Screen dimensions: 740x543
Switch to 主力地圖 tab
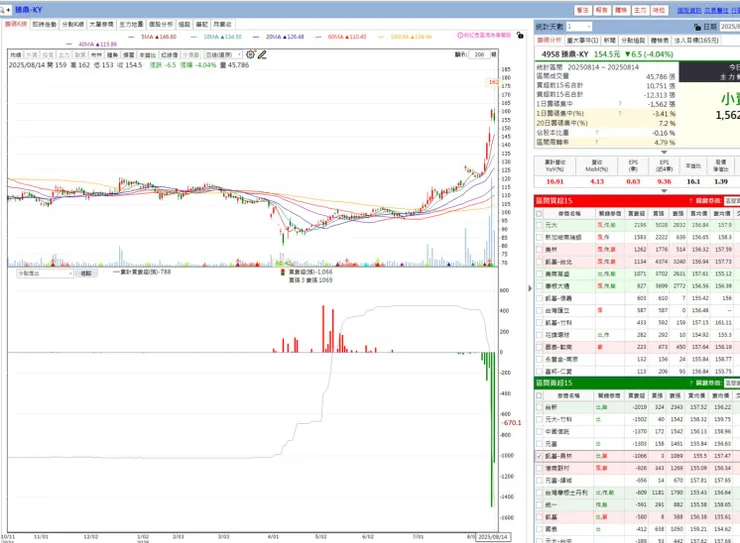[131, 25]
